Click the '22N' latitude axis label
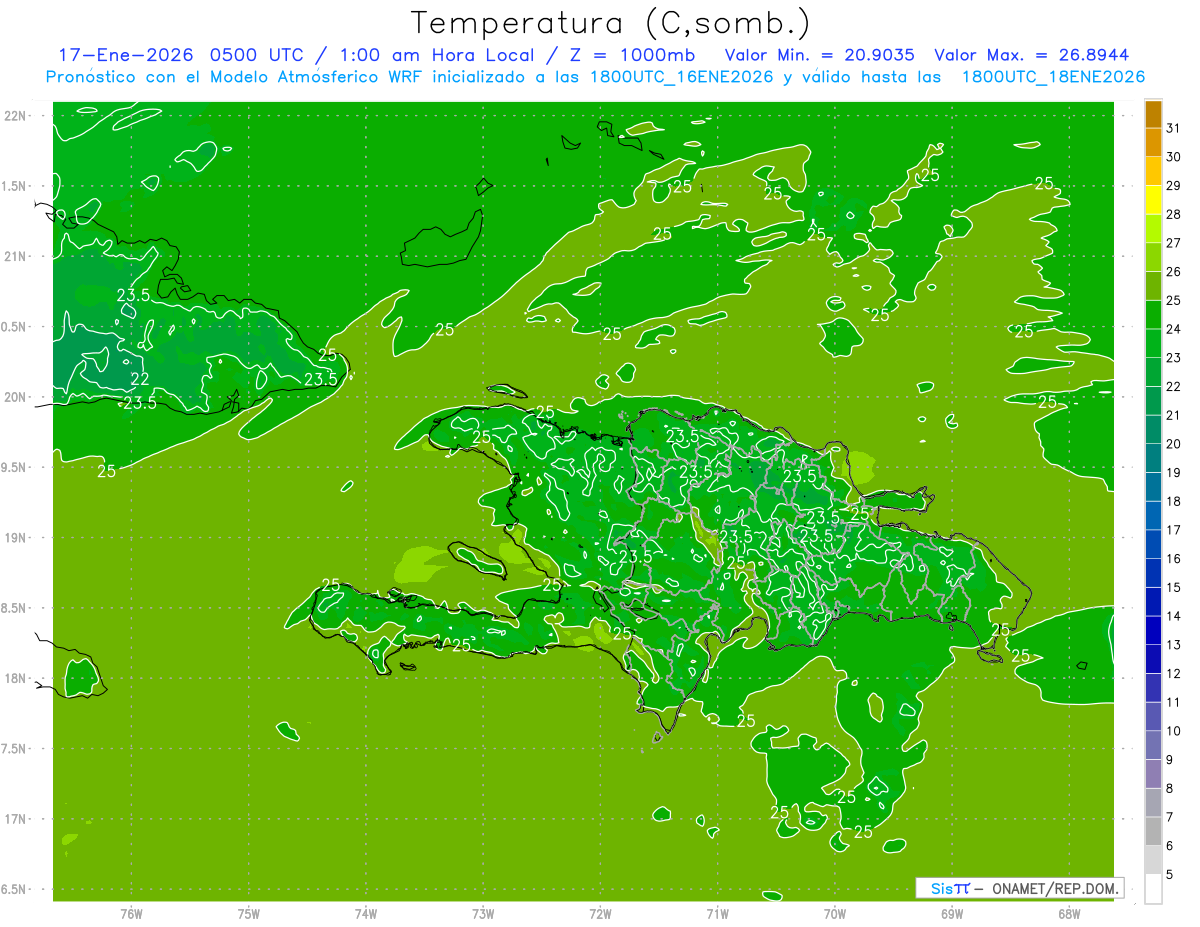Image resolution: width=1200 pixels, height=927 pixels. (14, 115)
